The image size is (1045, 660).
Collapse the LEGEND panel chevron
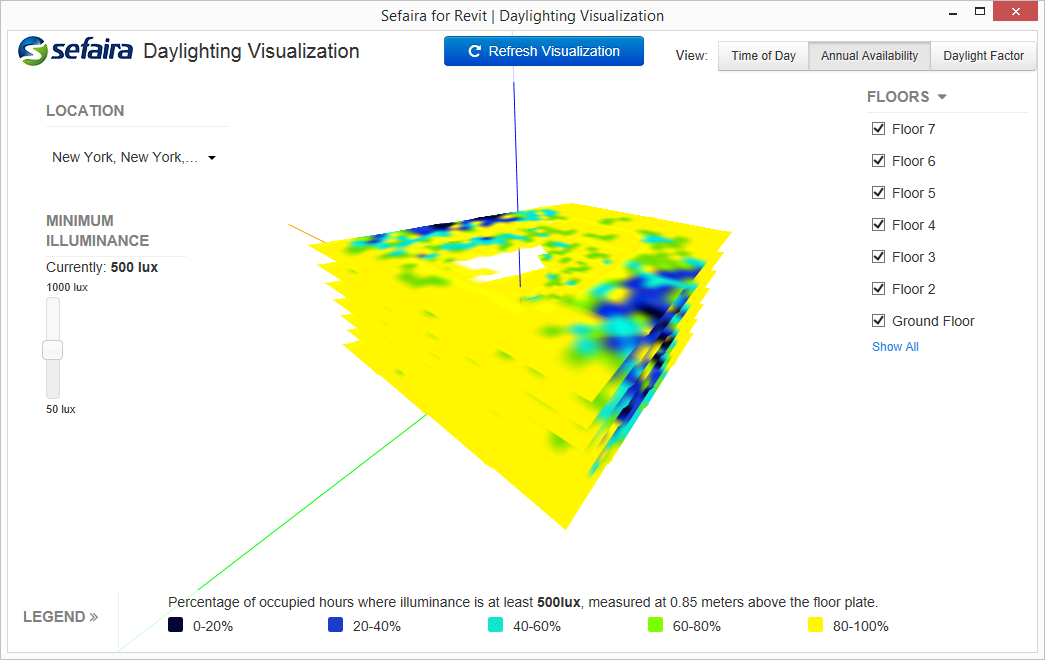pyautogui.click(x=94, y=617)
